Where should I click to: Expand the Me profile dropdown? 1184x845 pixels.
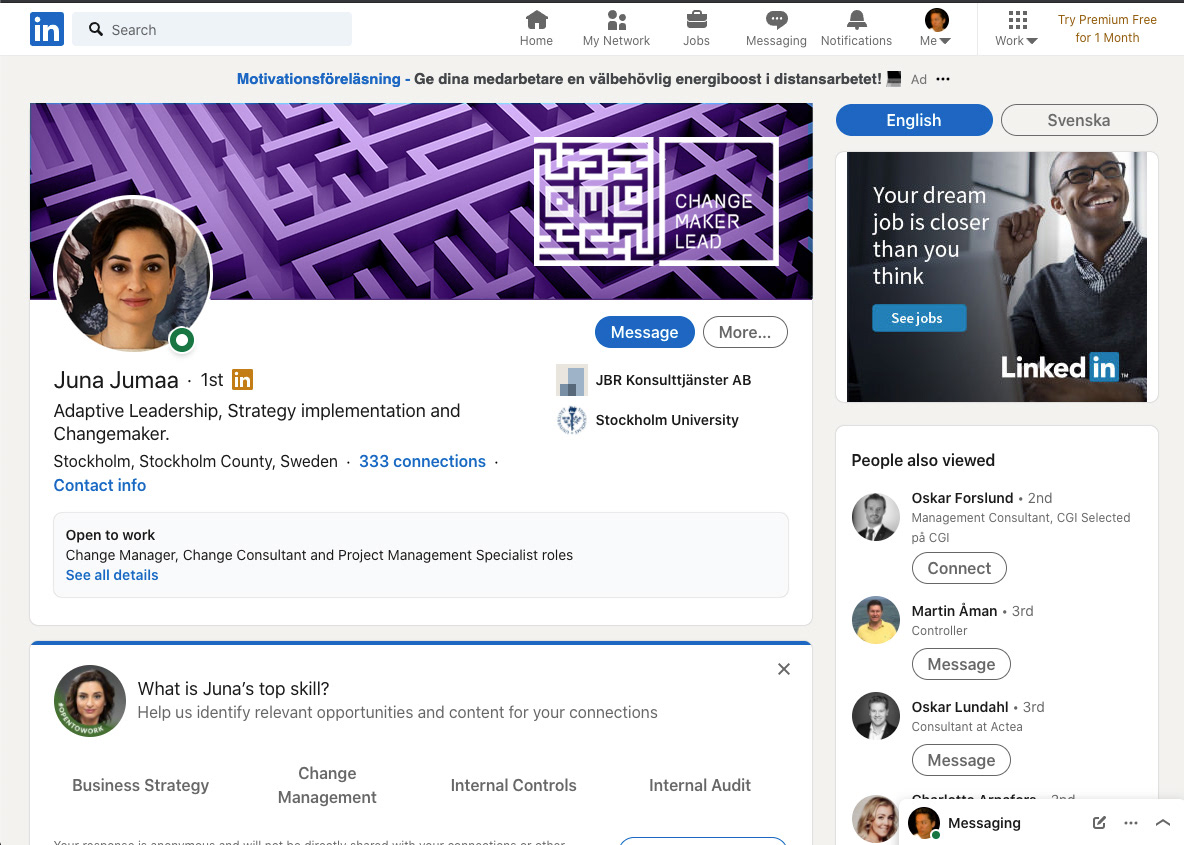pos(936,29)
